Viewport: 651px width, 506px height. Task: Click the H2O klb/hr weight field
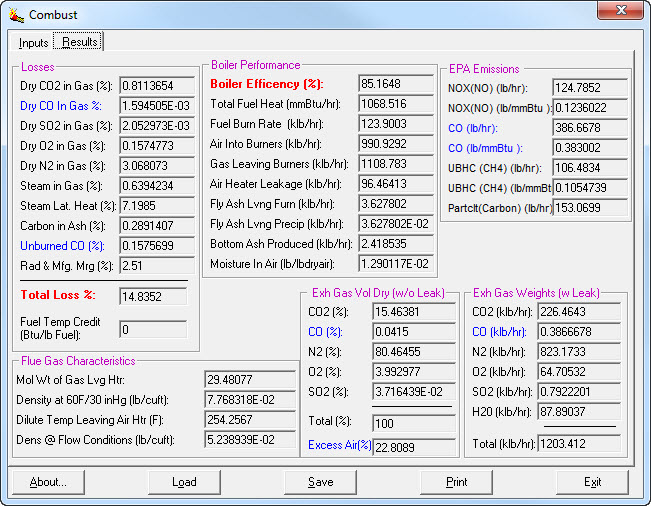click(x=579, y=411)
